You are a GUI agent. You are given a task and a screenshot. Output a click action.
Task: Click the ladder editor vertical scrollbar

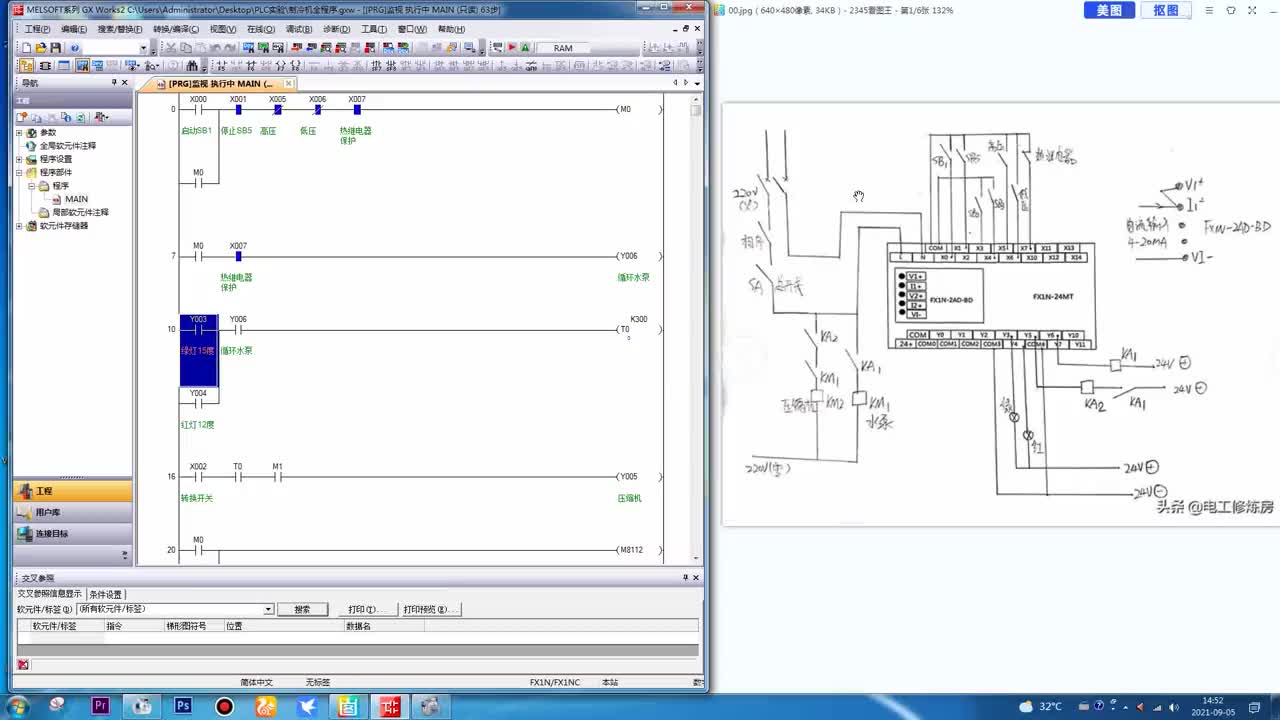point(696,330)
